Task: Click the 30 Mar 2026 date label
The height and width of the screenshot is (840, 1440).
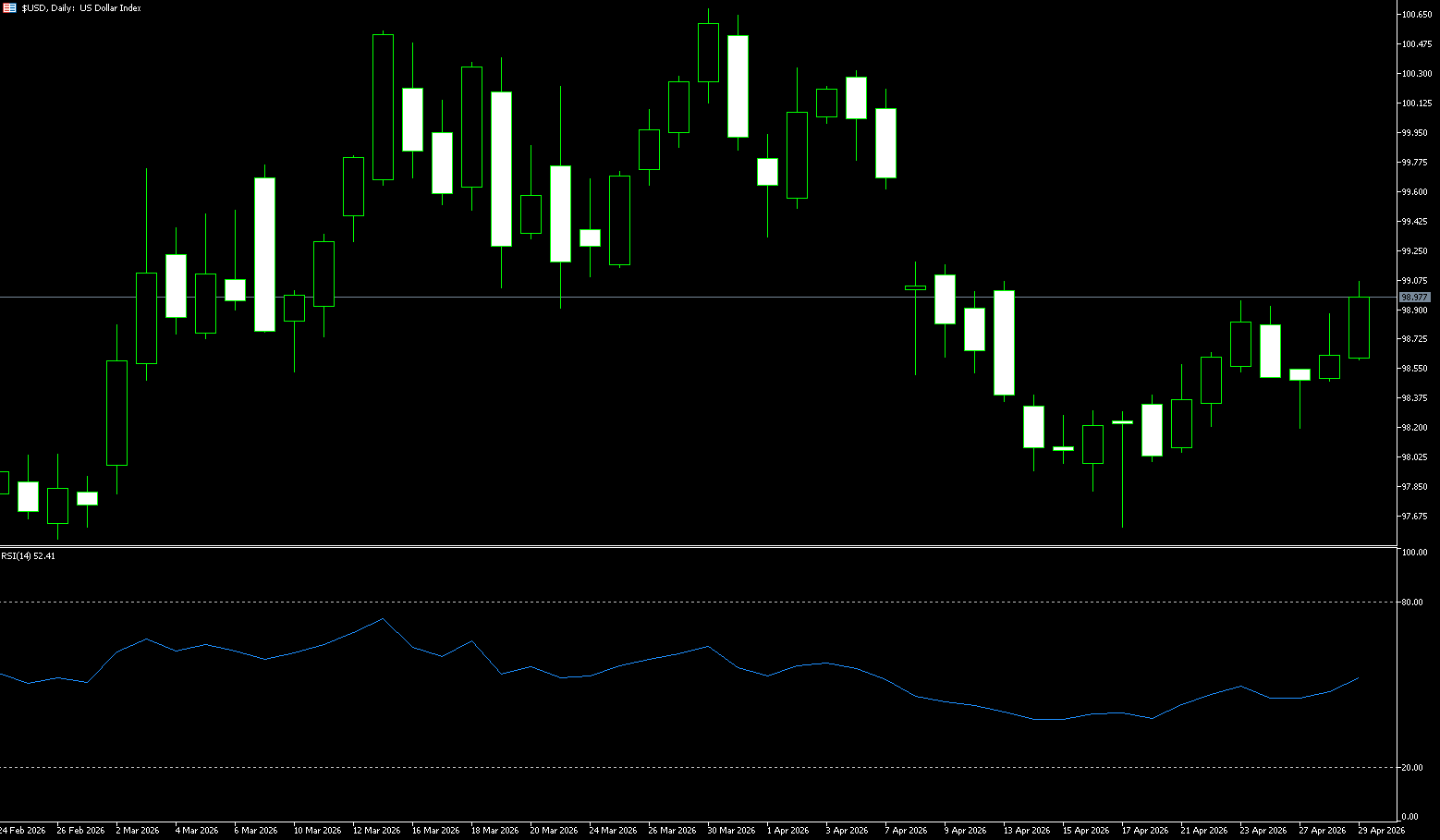Action: coord(731,831)
